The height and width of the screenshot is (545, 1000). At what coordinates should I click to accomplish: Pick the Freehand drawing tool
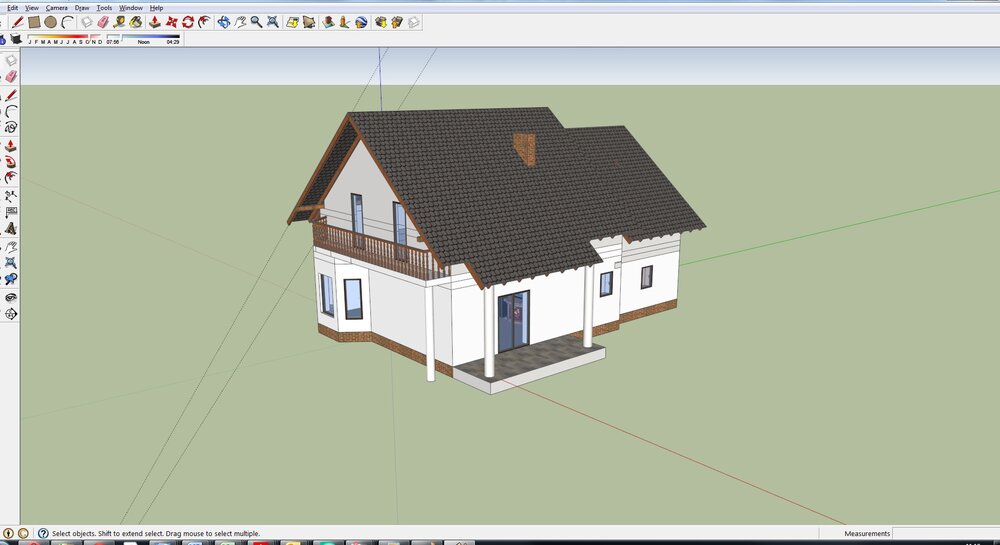pyautogui.click(x=11, y=127)
